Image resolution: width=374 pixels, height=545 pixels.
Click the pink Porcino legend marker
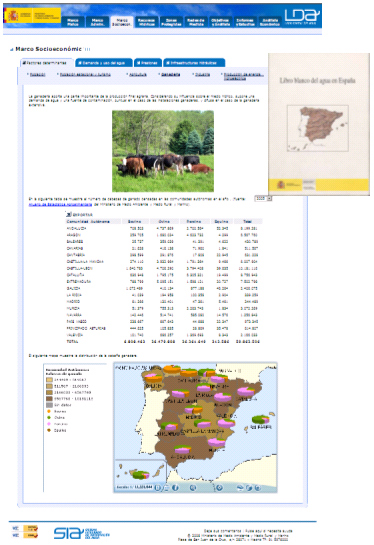coord(49,424)
